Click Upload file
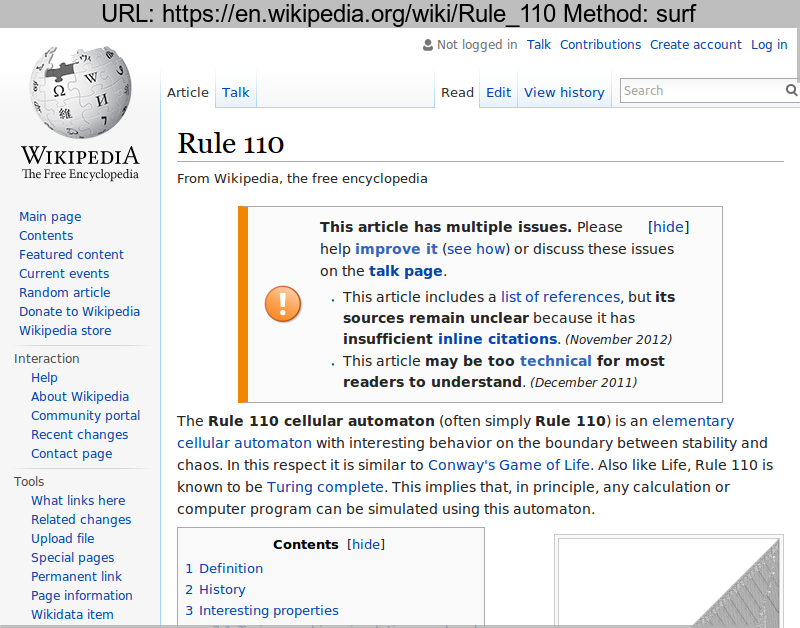800x628 pixels. [62, 538]
